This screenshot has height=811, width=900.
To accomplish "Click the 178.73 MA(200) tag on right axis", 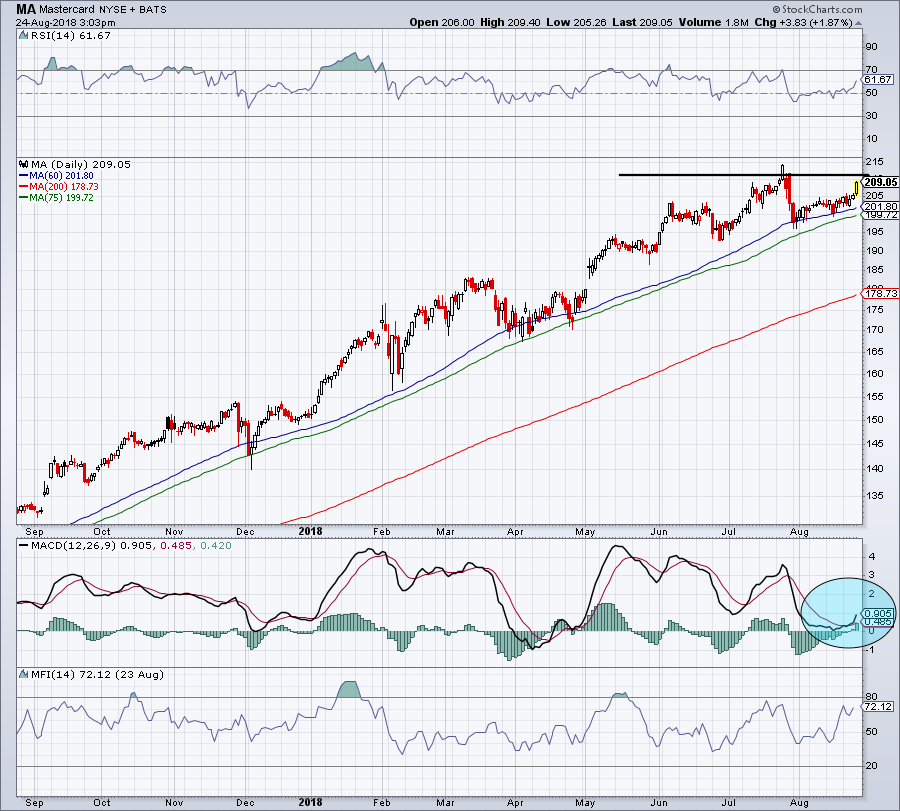I will pos(880,293).
